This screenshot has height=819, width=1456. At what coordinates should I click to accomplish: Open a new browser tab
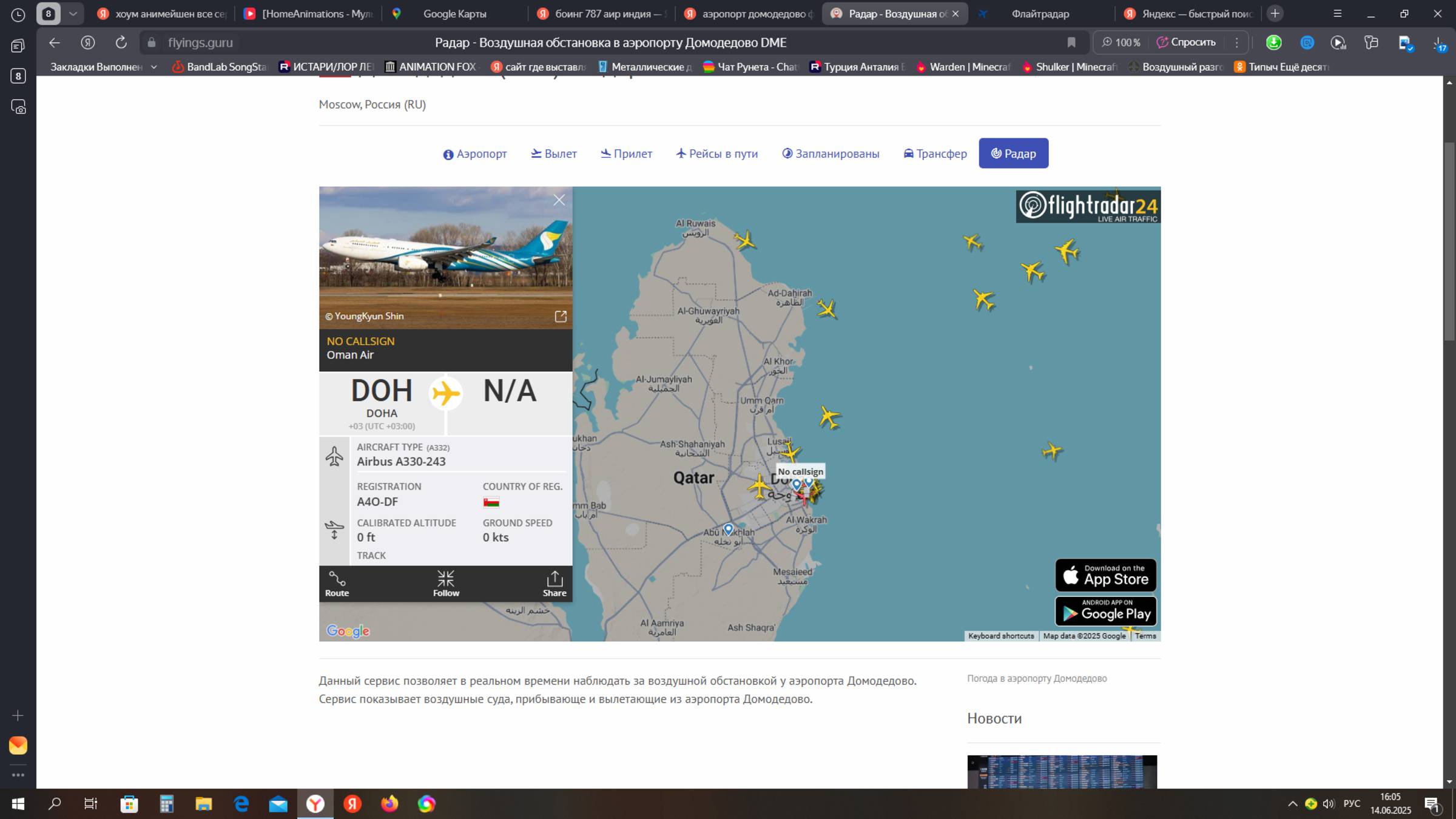click(1275, 13)
